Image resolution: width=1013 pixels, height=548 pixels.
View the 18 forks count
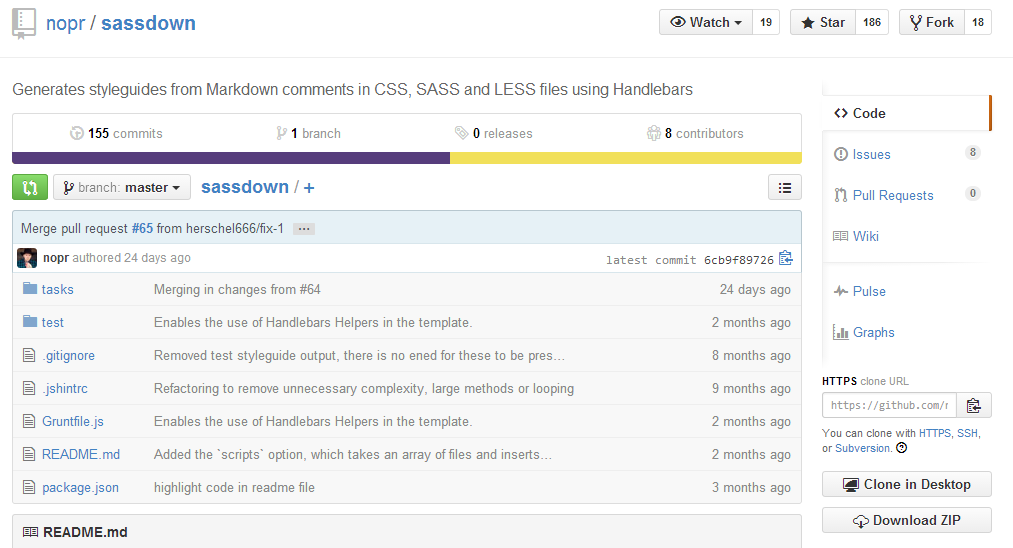977,22
